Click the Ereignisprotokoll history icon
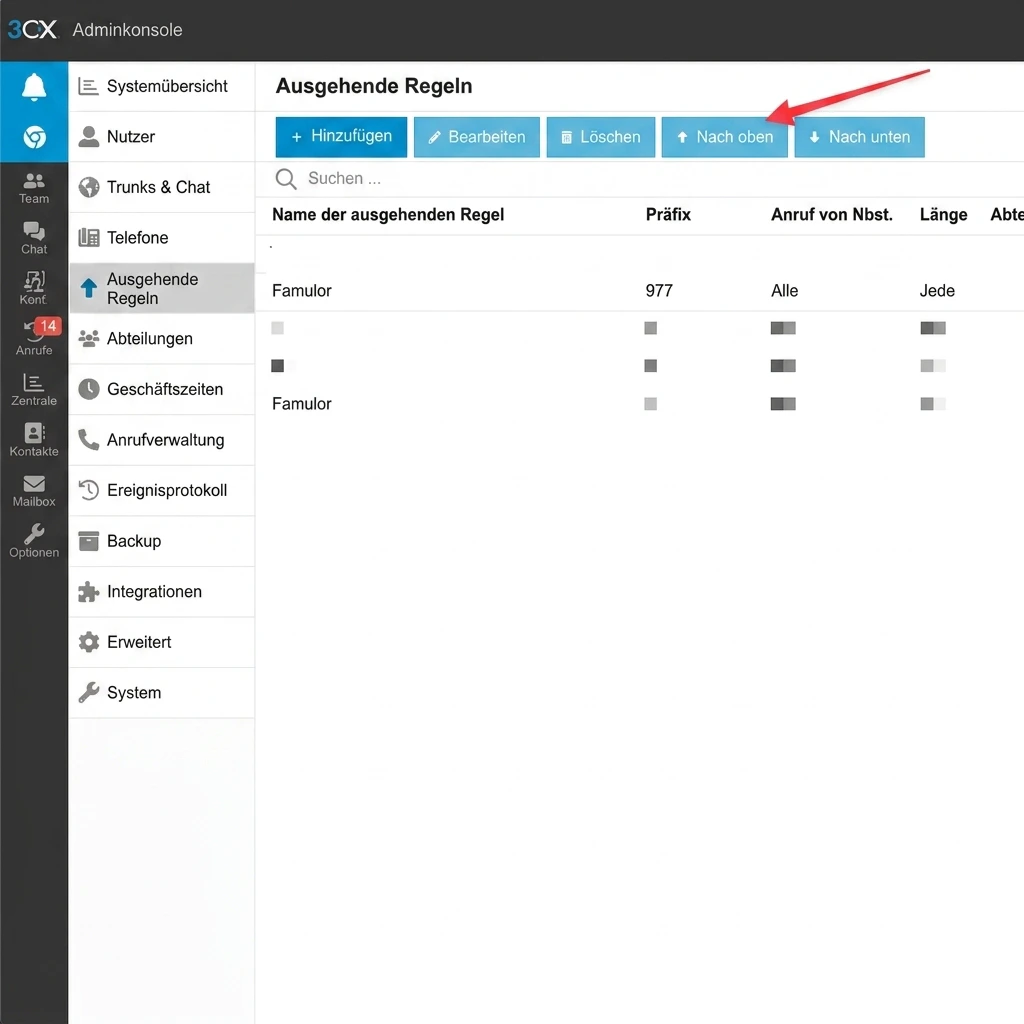Image resolution: width=1024 pixels, height=1024 pixels. pos(88,490)
